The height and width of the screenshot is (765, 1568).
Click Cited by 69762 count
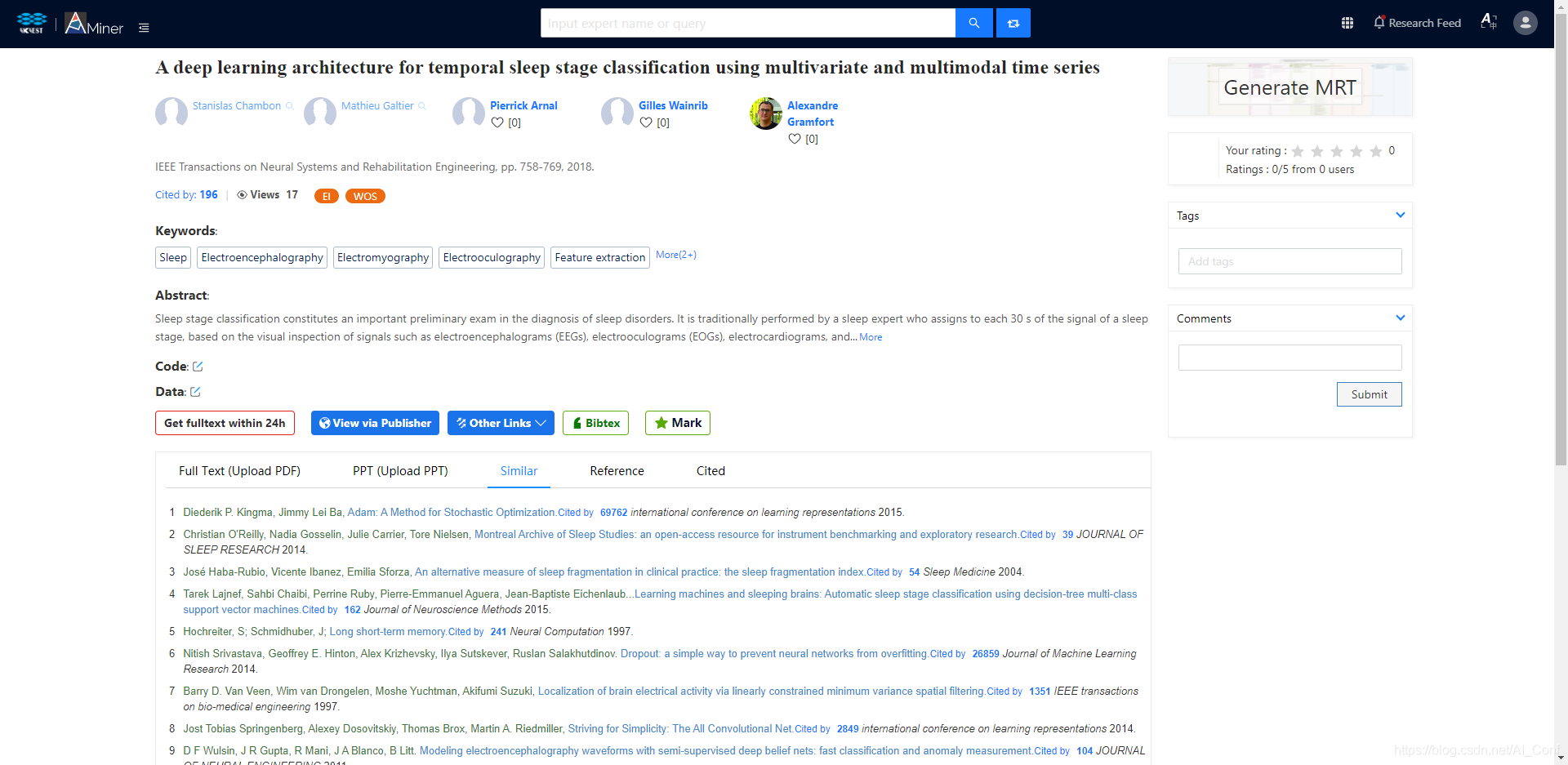pos(613,513)
